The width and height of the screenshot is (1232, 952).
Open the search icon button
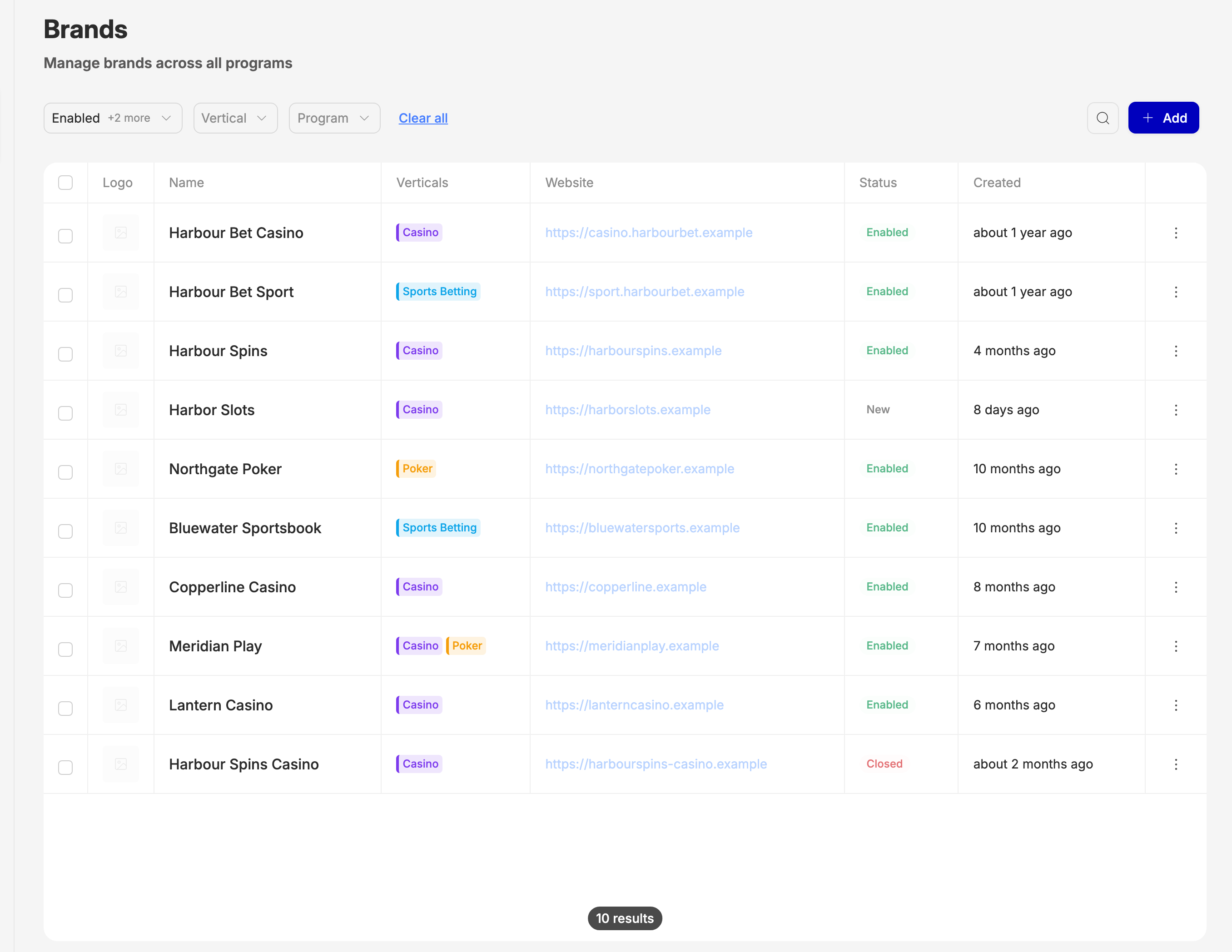[x=1102, y=118]
